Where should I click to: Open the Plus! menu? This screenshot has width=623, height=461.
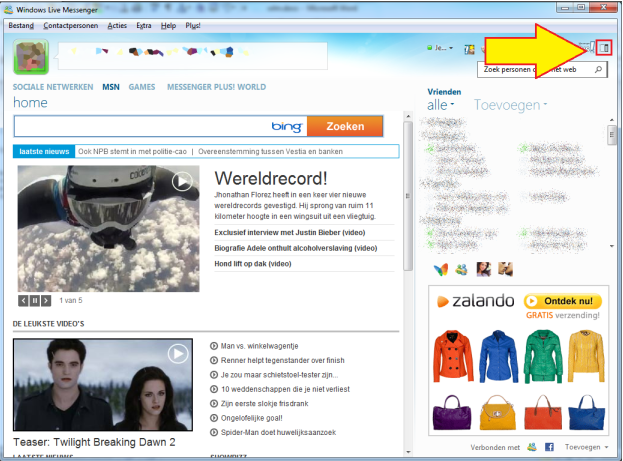(x=193, y=25)
